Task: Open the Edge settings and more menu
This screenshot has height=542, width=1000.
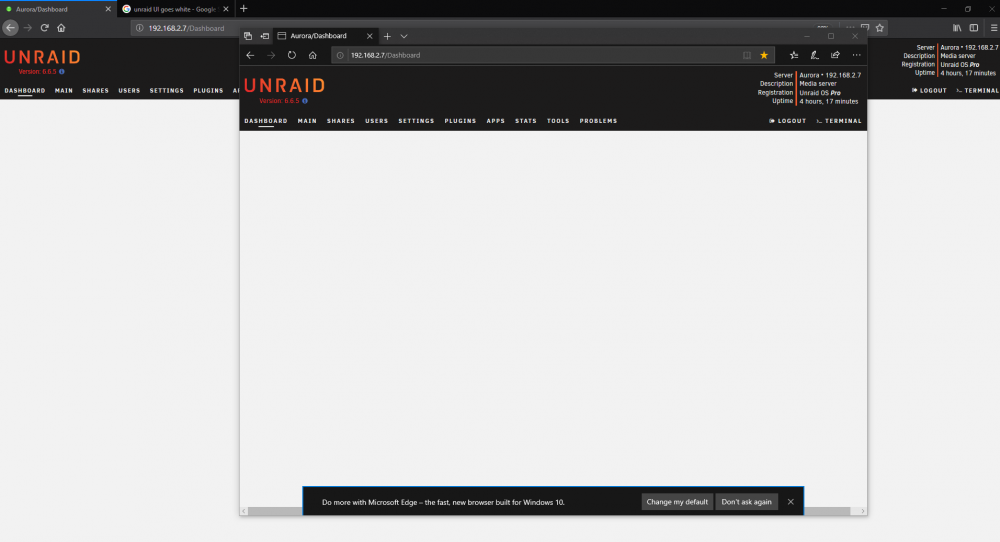Action: click(857, 55)
